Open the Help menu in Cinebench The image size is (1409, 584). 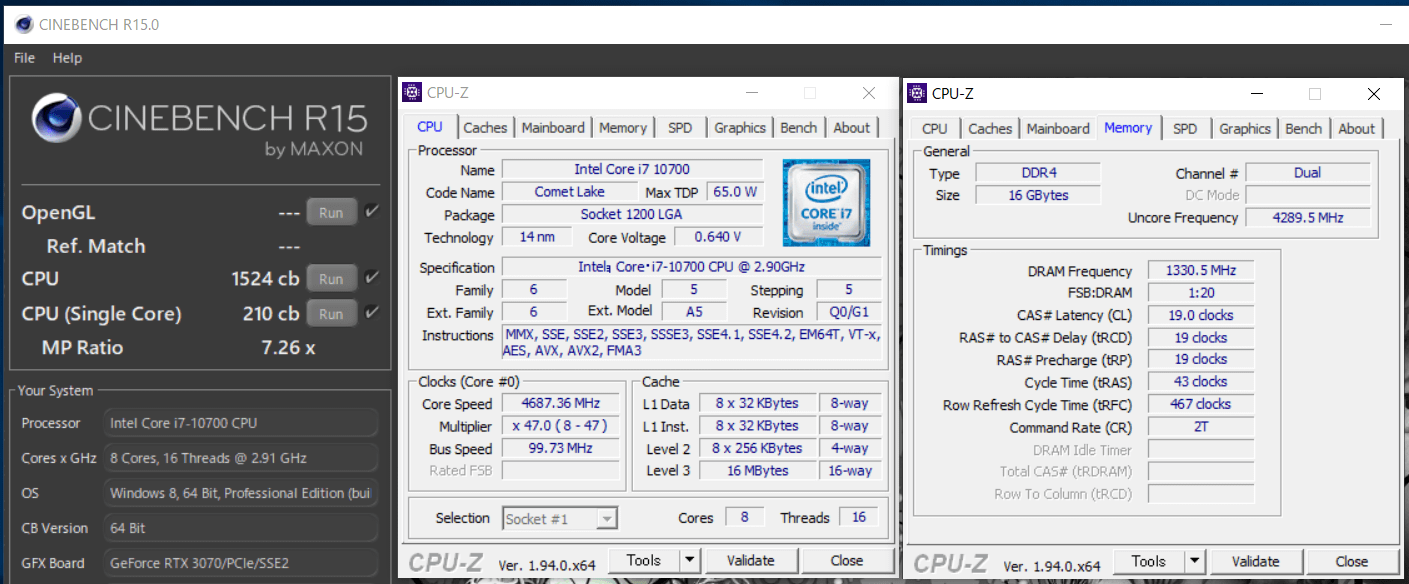tap(67, 58)
